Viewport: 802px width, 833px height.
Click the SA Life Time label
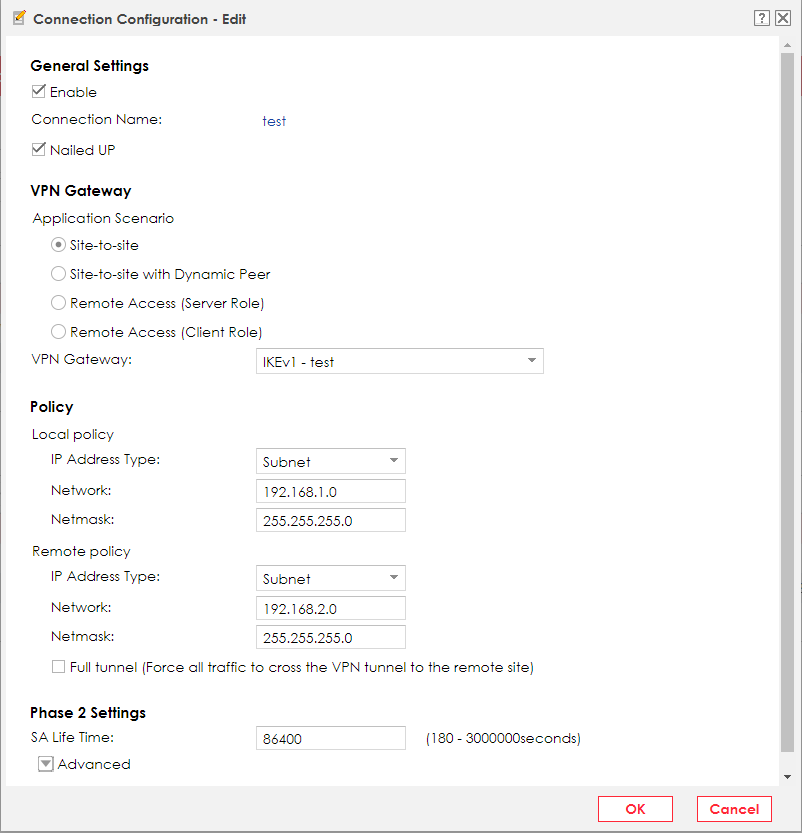pos(72,737)
